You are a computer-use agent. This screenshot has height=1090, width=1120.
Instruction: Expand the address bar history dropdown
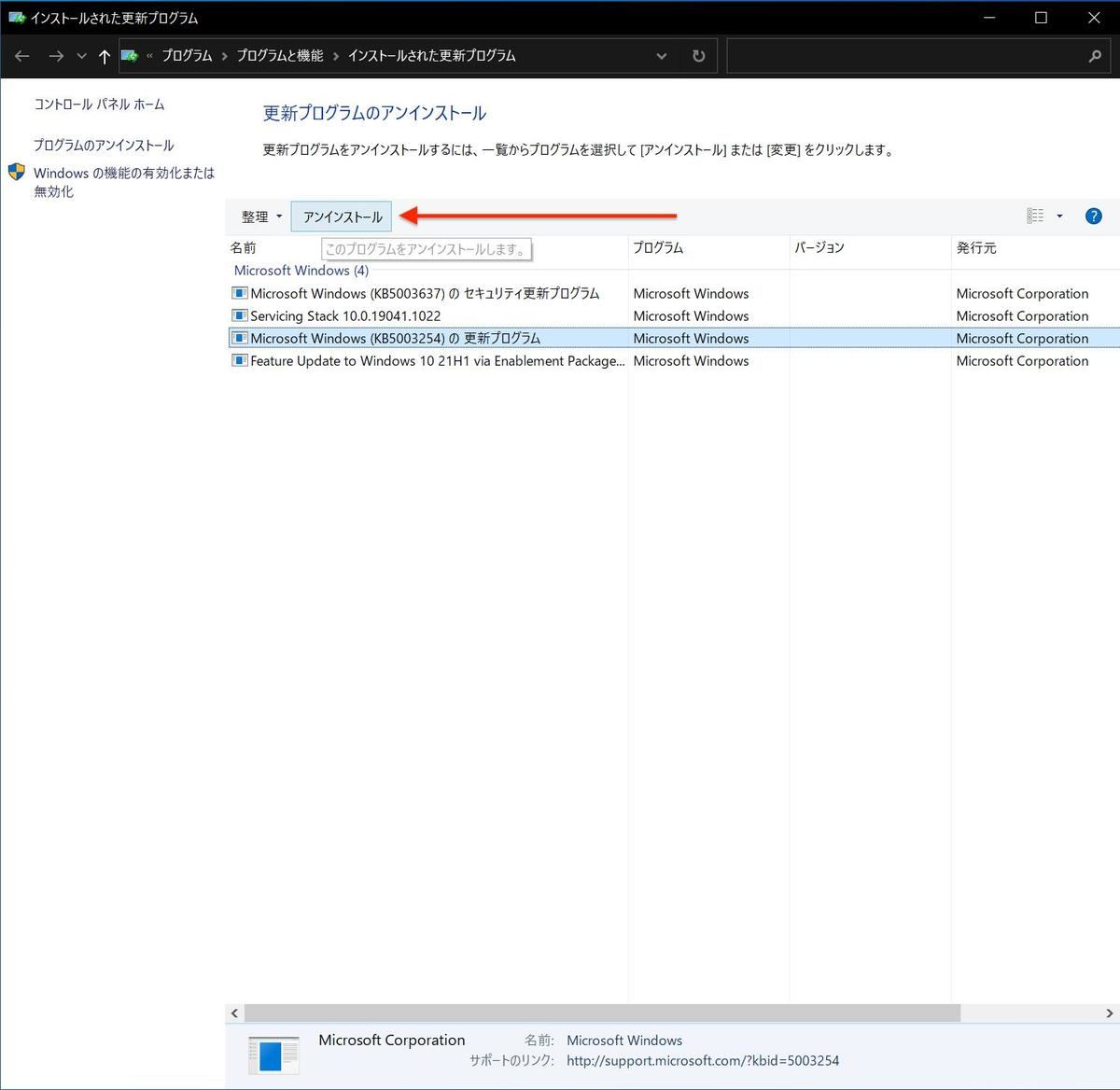point(662,56)
